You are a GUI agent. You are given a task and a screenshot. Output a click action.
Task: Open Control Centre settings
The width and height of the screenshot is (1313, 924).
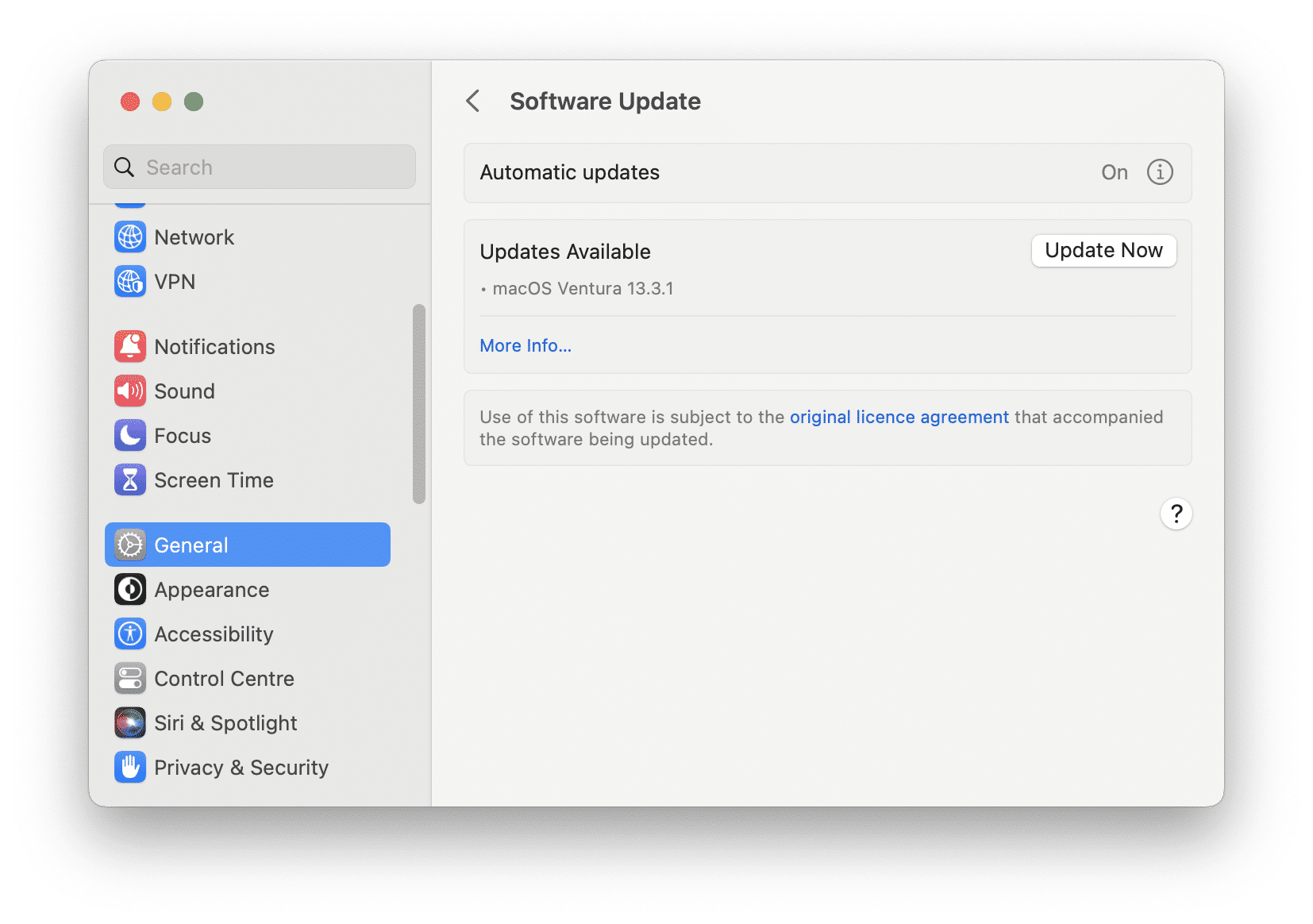coord(129,678)
